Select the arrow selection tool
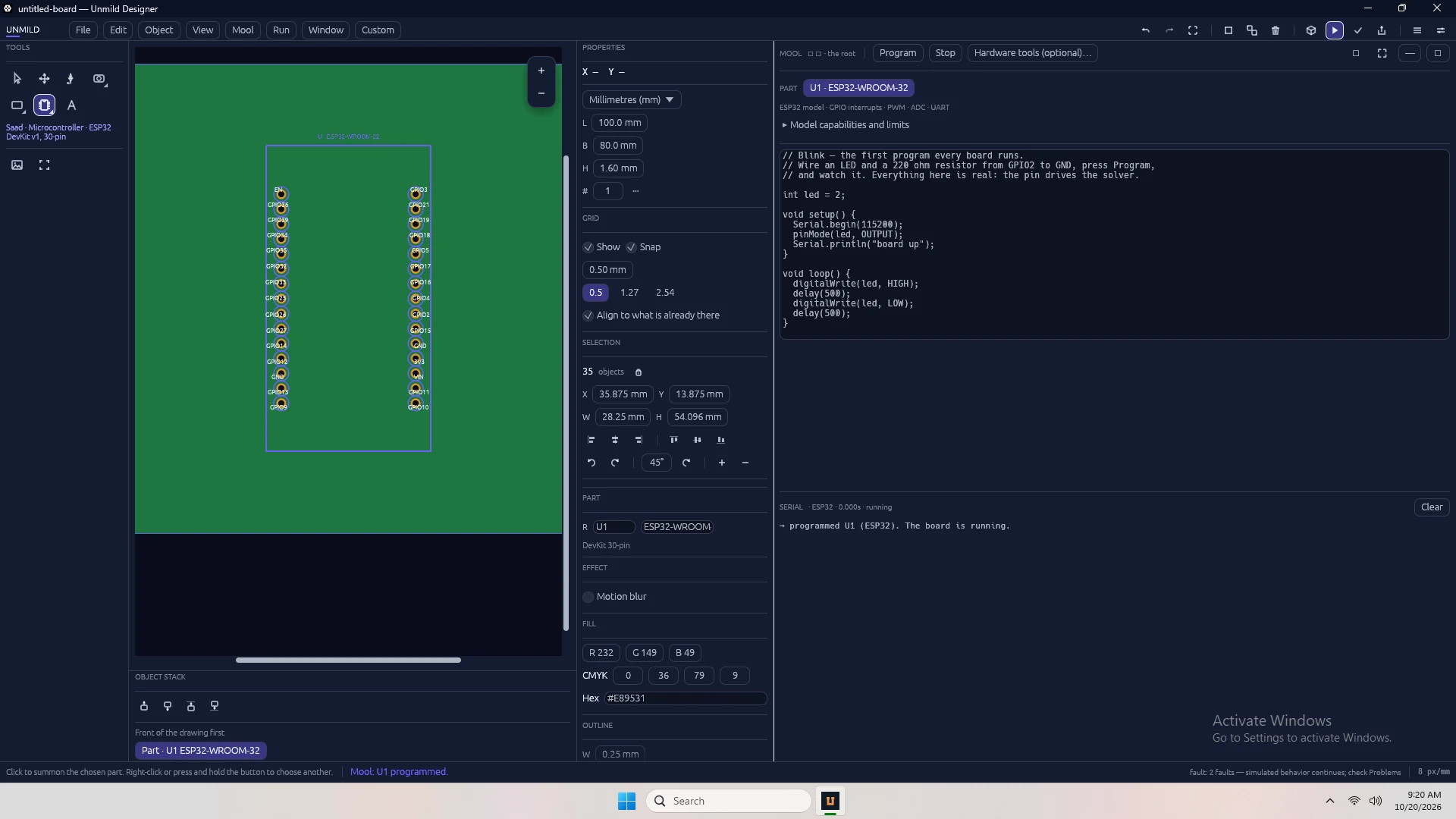This screenshot has height=819, width=1456. (17, 79)
